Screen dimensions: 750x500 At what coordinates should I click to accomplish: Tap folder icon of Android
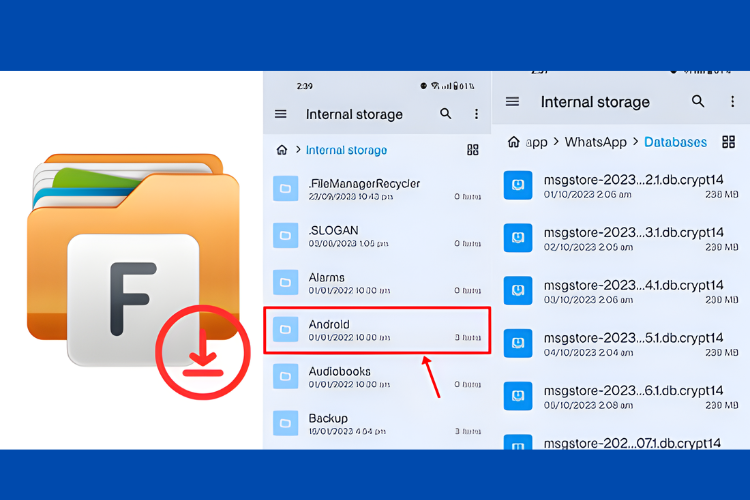point(286,329)
